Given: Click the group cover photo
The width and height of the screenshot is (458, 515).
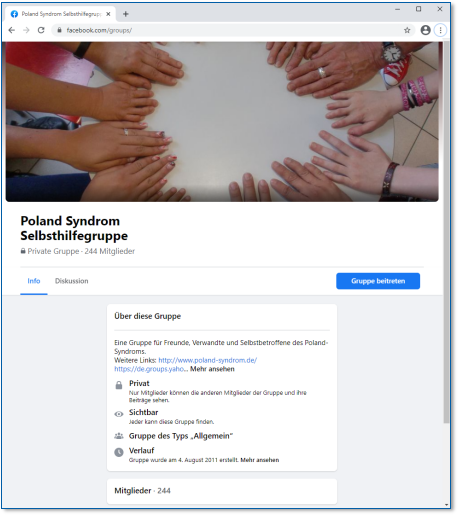Looking at the screenshot, I should [x=222, y=122].
